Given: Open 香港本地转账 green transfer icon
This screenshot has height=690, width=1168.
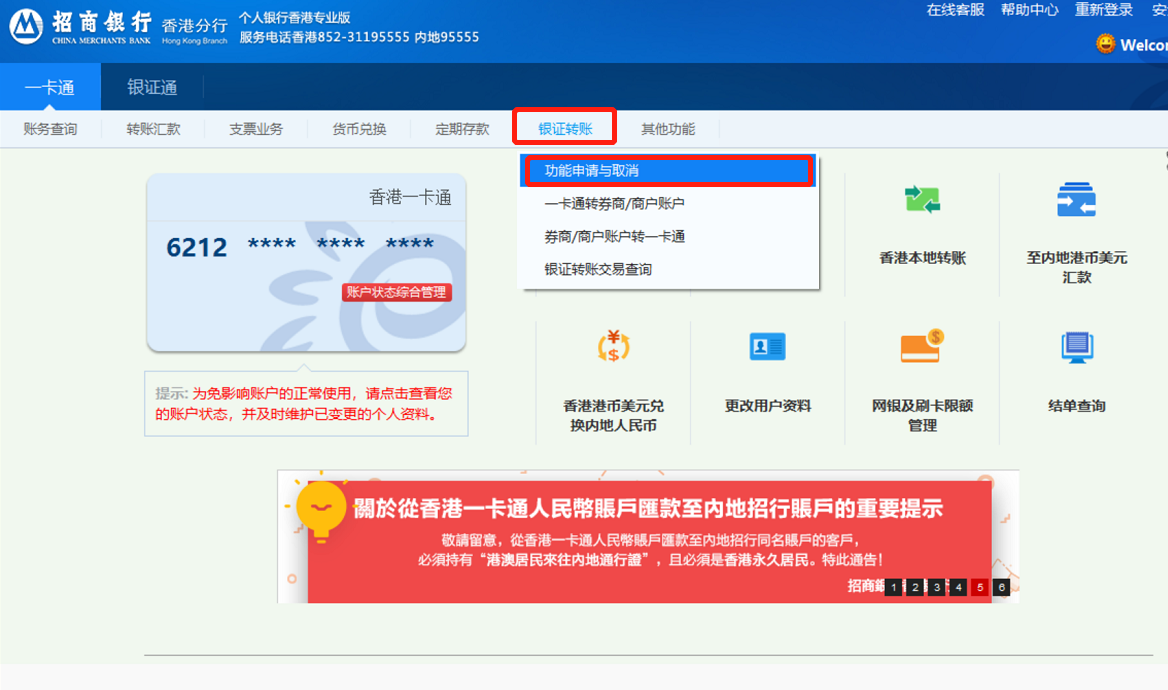Looking at the screenshot, I should pos(922,199).
